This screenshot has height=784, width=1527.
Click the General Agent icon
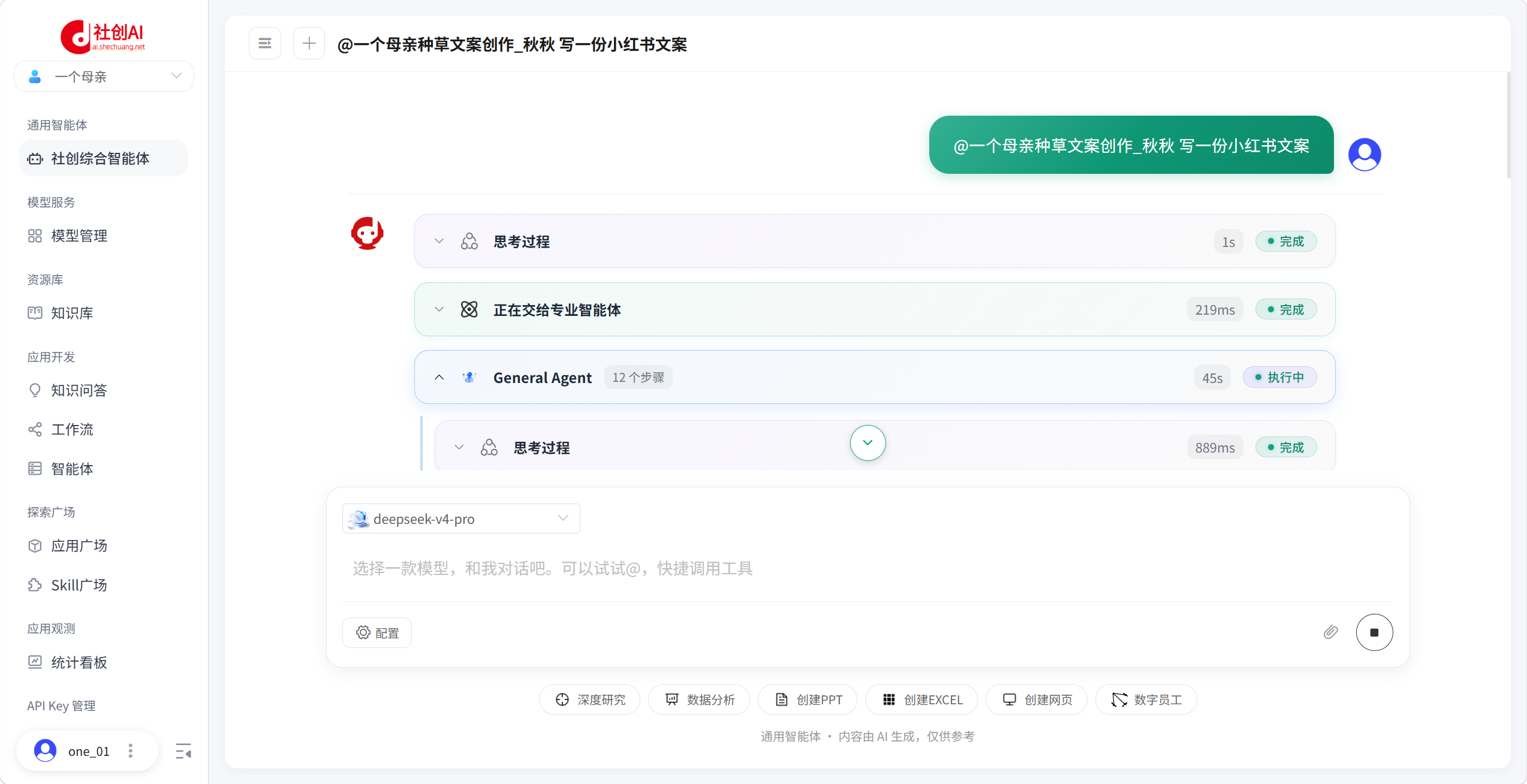[x=469, y=377]
